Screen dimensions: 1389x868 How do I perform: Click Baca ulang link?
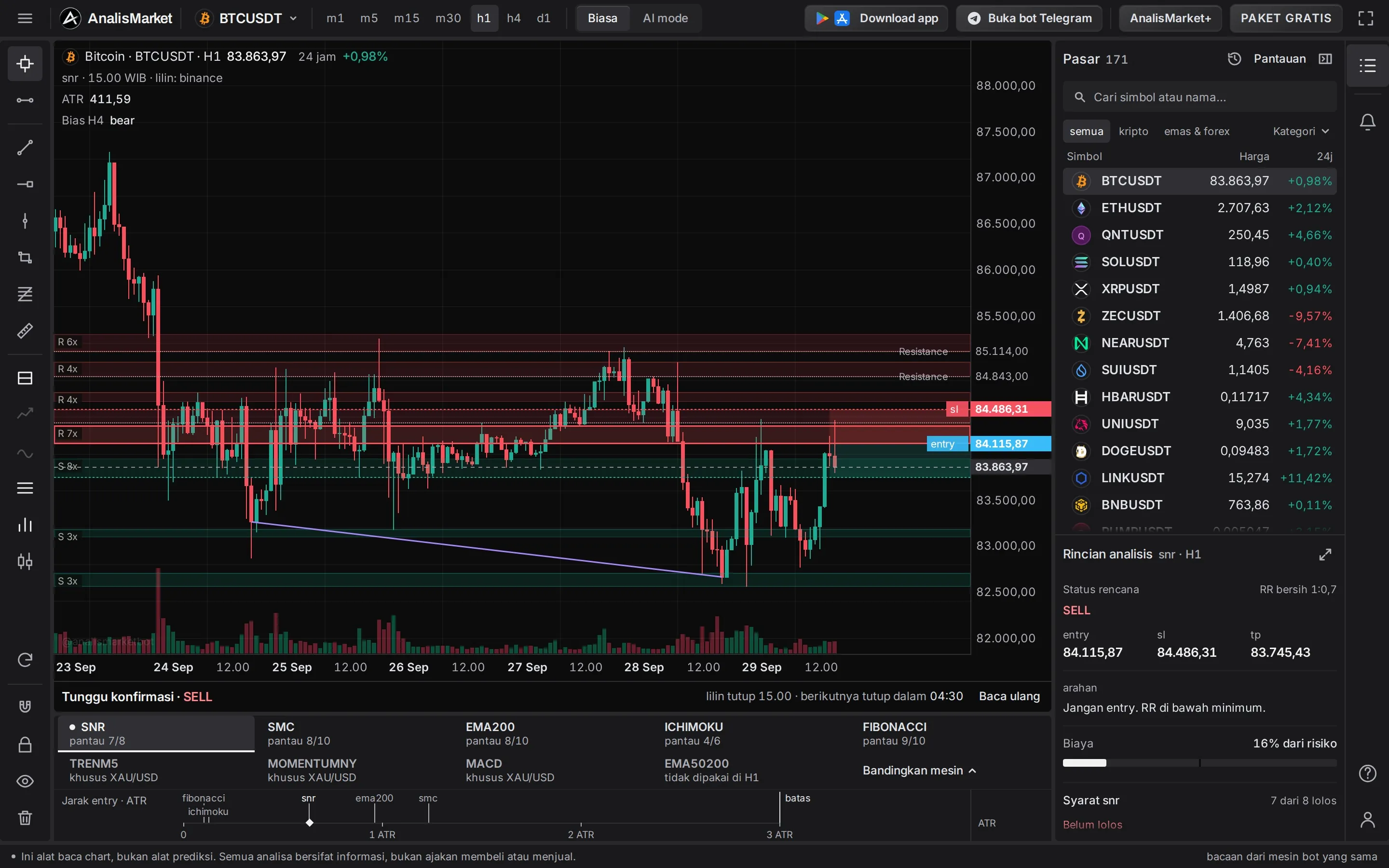[x=1009, y=696]
